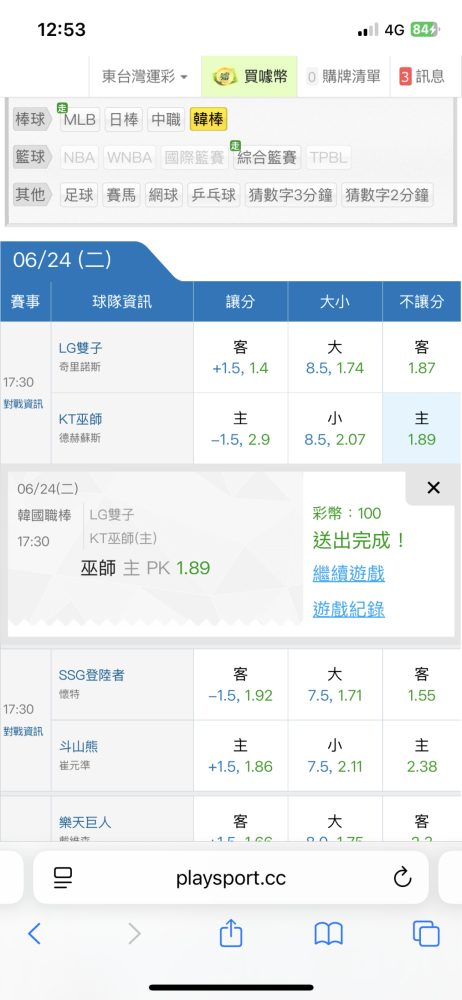Open the Safari share sheet icon
Viewport: 462px width, 1000px height.
[231, 933]
